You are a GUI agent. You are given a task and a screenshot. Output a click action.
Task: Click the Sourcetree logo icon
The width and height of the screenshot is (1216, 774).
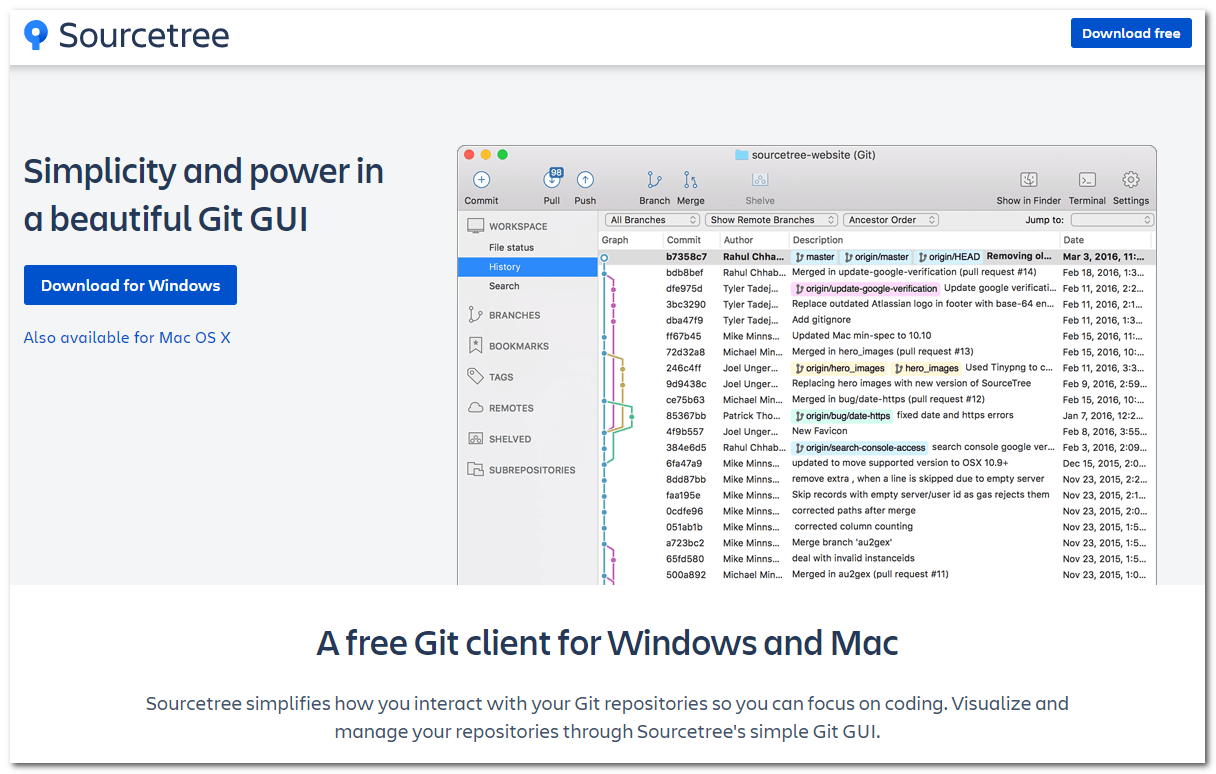pyautogui.click(x=36, y=35)
